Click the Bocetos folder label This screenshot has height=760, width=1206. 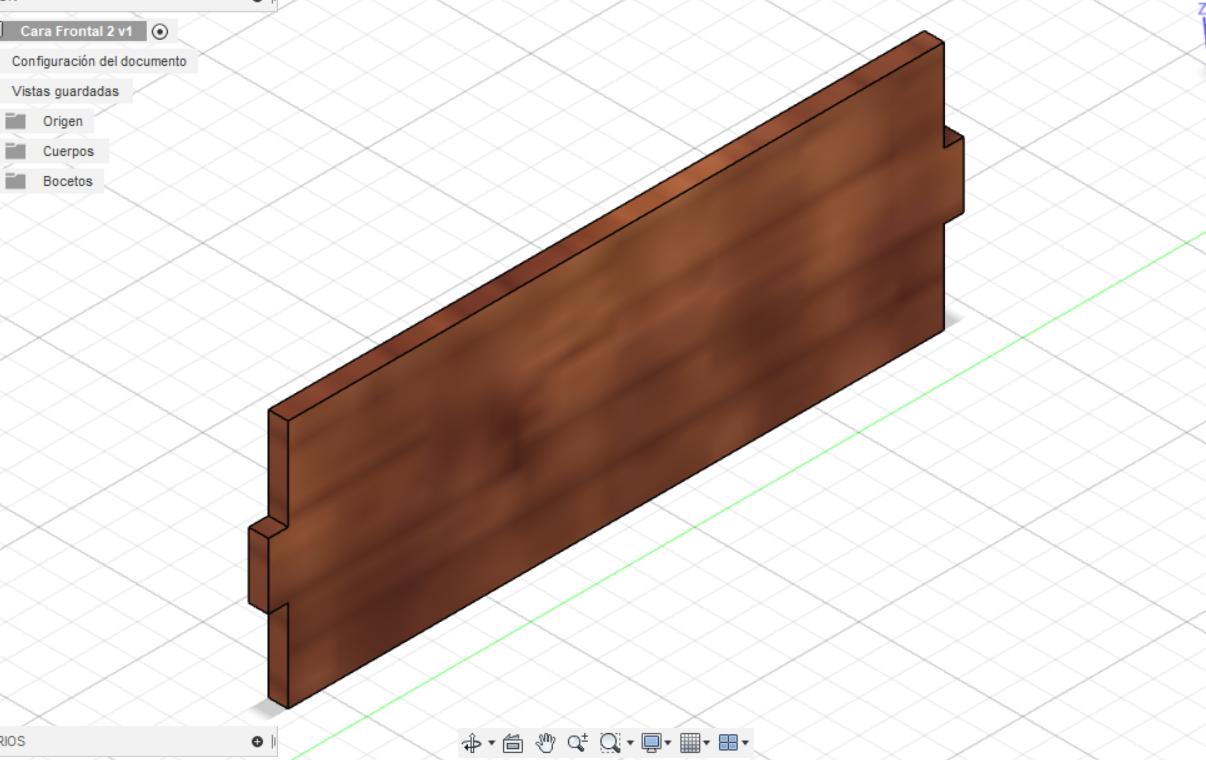click(x=67, y=181)
